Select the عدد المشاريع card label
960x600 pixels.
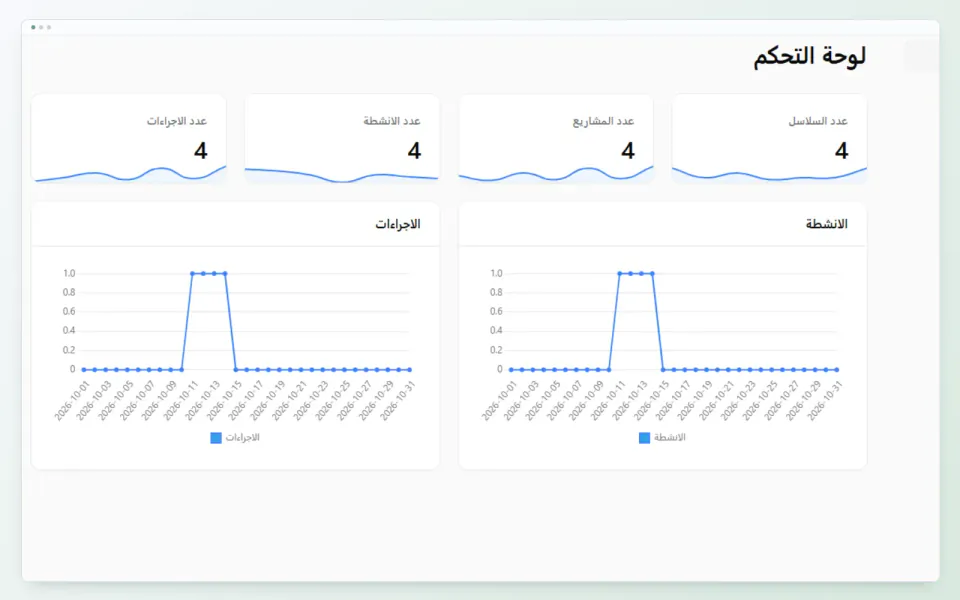[x=603, y=121]
